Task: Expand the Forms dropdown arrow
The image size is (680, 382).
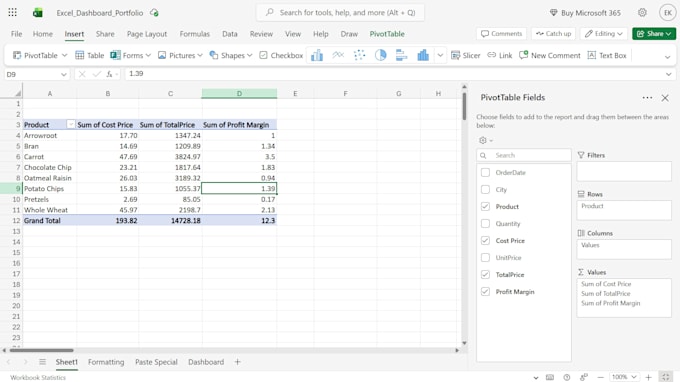Action: [x=148, y=55]
